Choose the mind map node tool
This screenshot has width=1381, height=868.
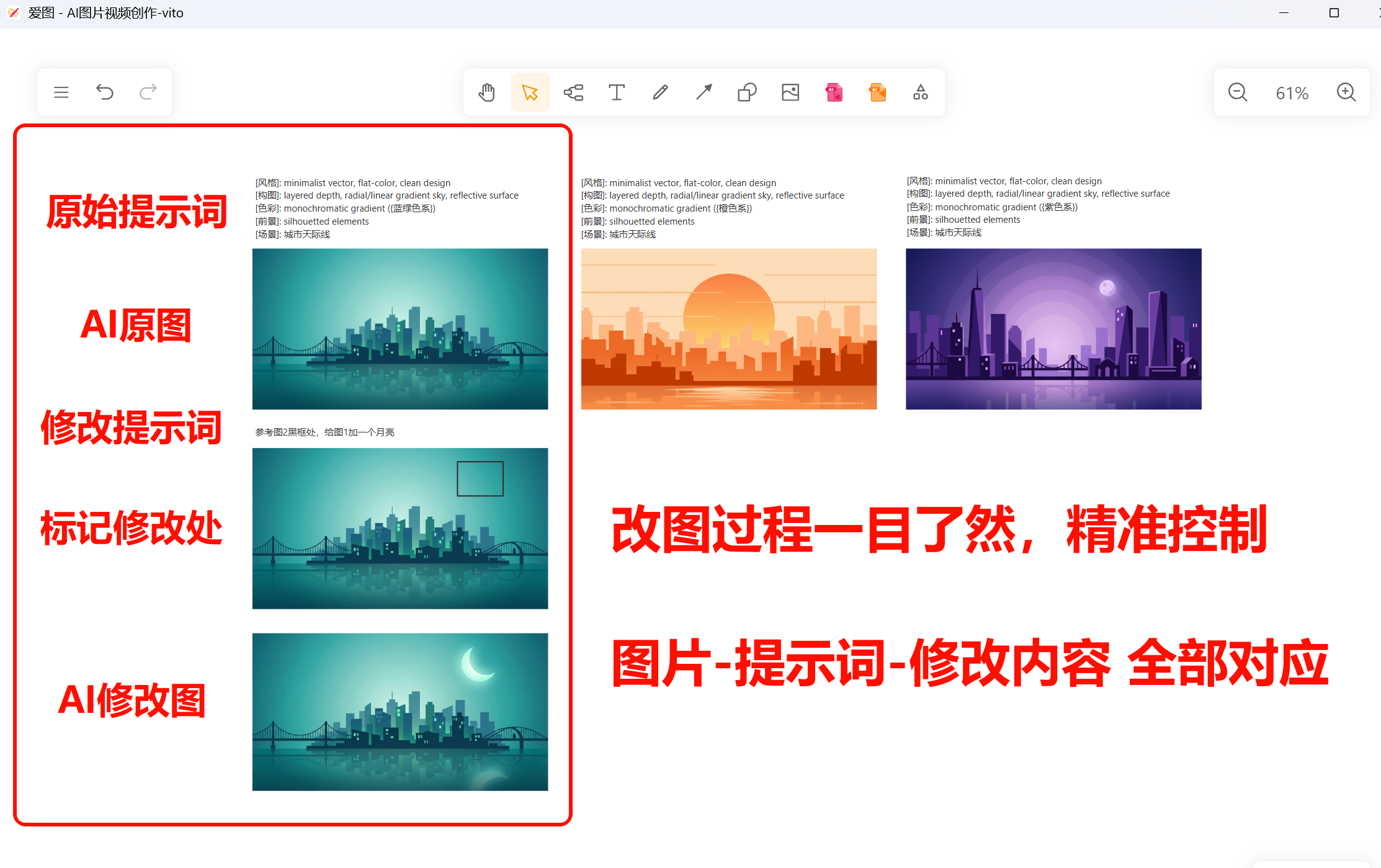tap(573, 92)
